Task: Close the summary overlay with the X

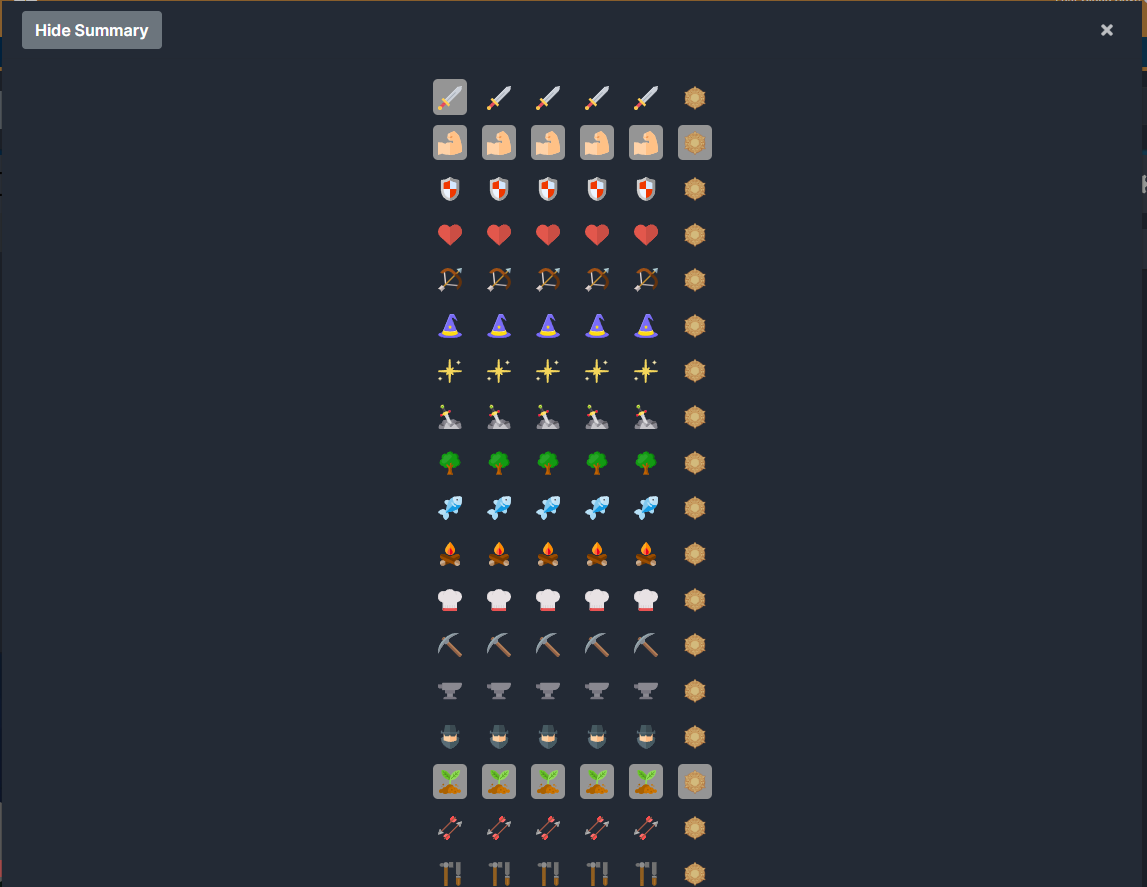Action: [1106, 30]
